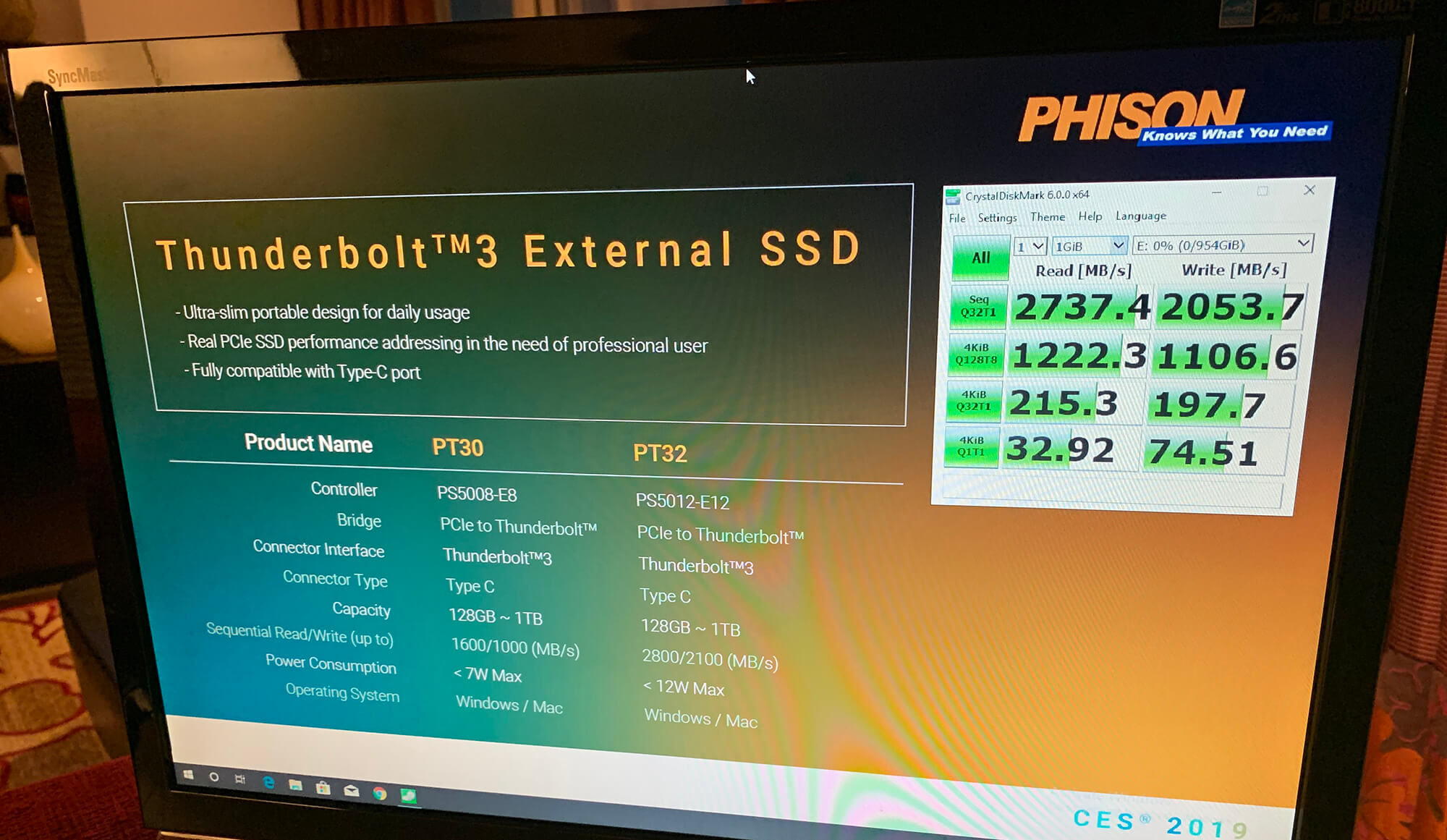Click the Operating System row label
Screen dimensions: 1447x840
click(x=342, y=692)
